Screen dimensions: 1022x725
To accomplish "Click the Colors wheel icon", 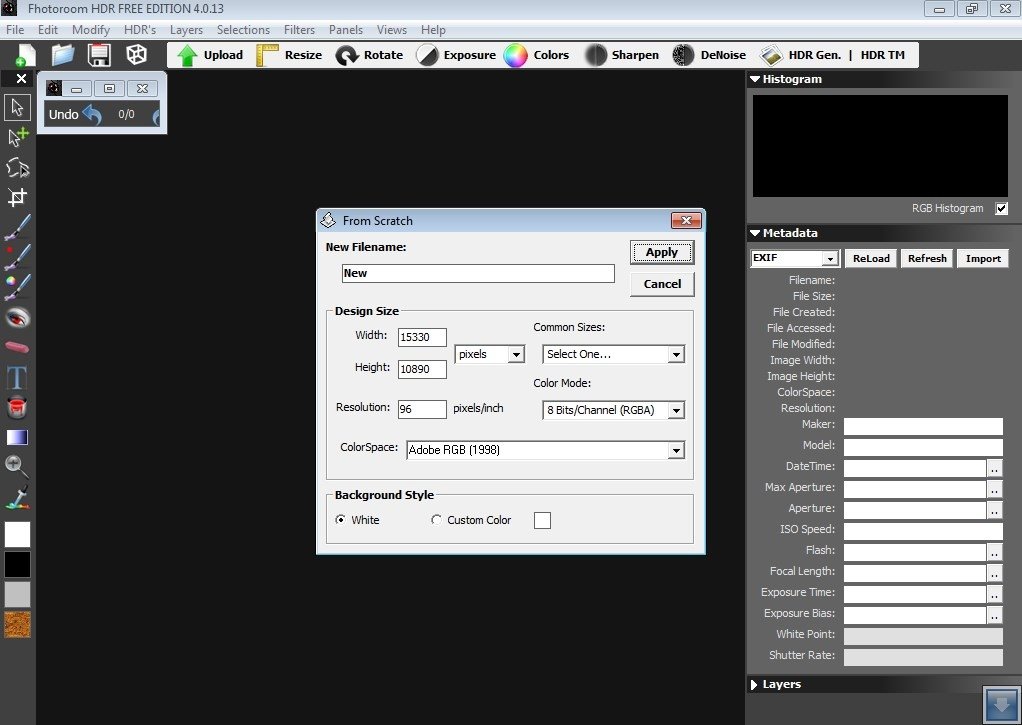I will (515, 55).
